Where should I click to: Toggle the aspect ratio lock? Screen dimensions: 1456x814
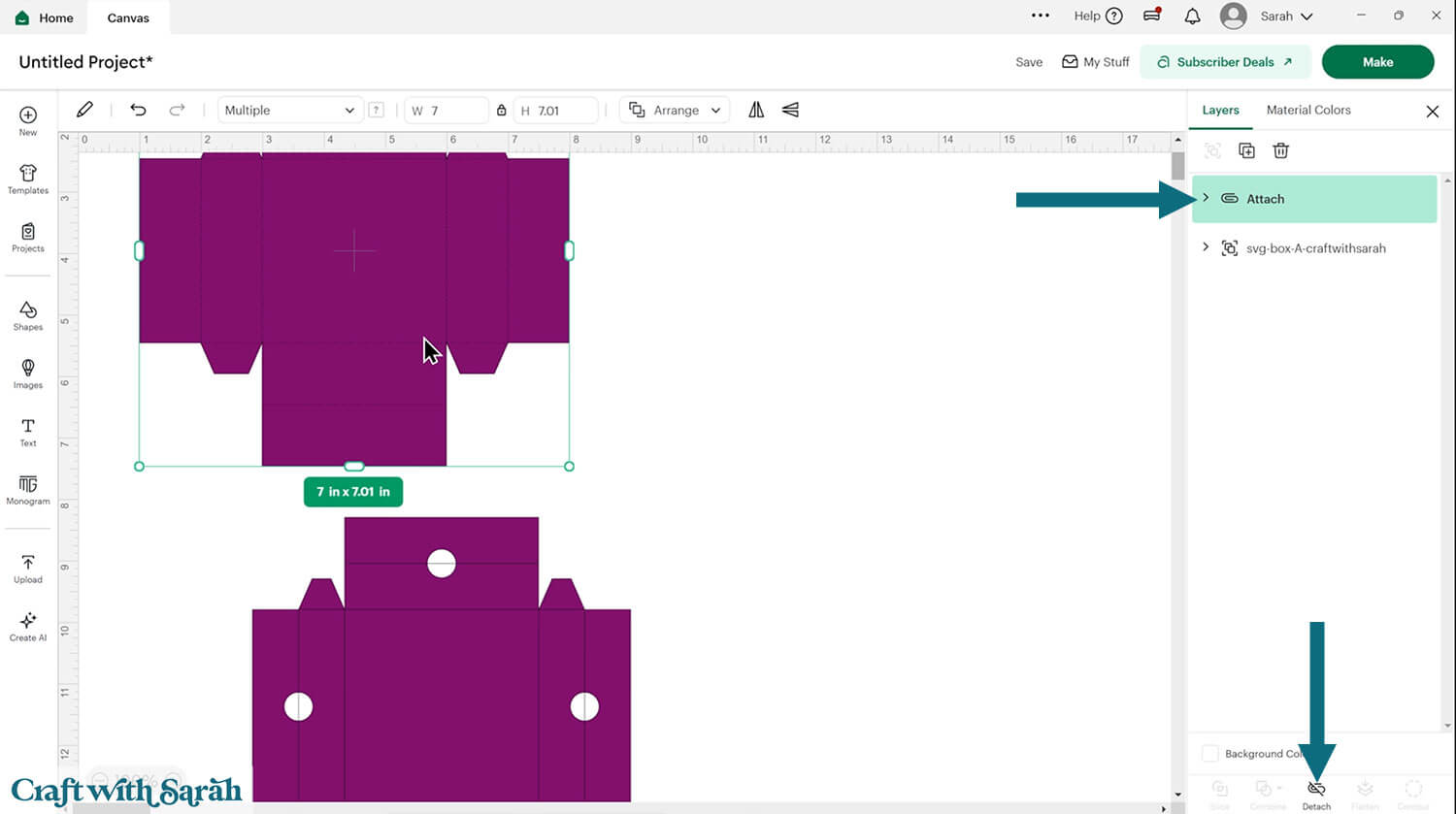(x=501, y=111)
